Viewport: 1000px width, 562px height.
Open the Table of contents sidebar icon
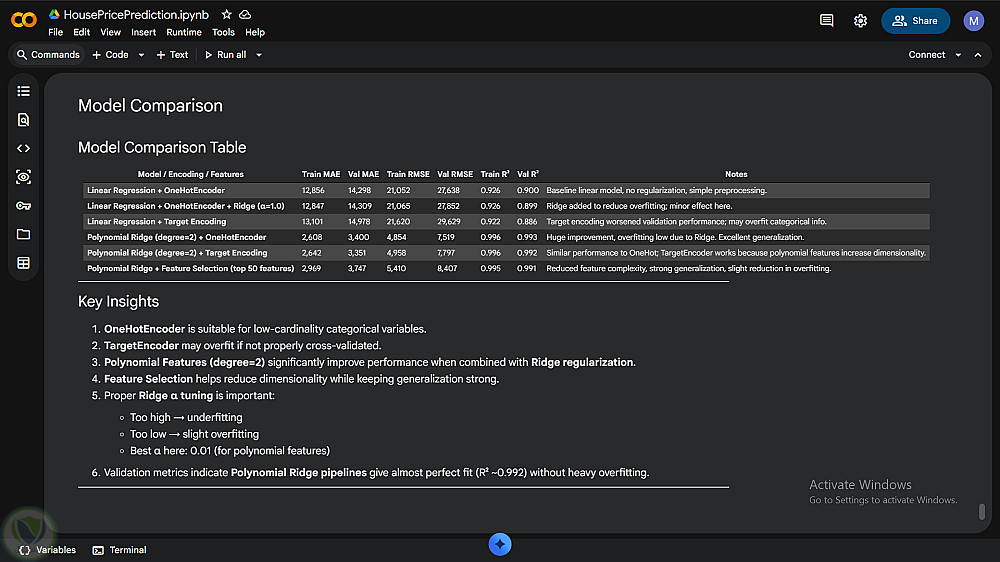(x=23, y=91)
